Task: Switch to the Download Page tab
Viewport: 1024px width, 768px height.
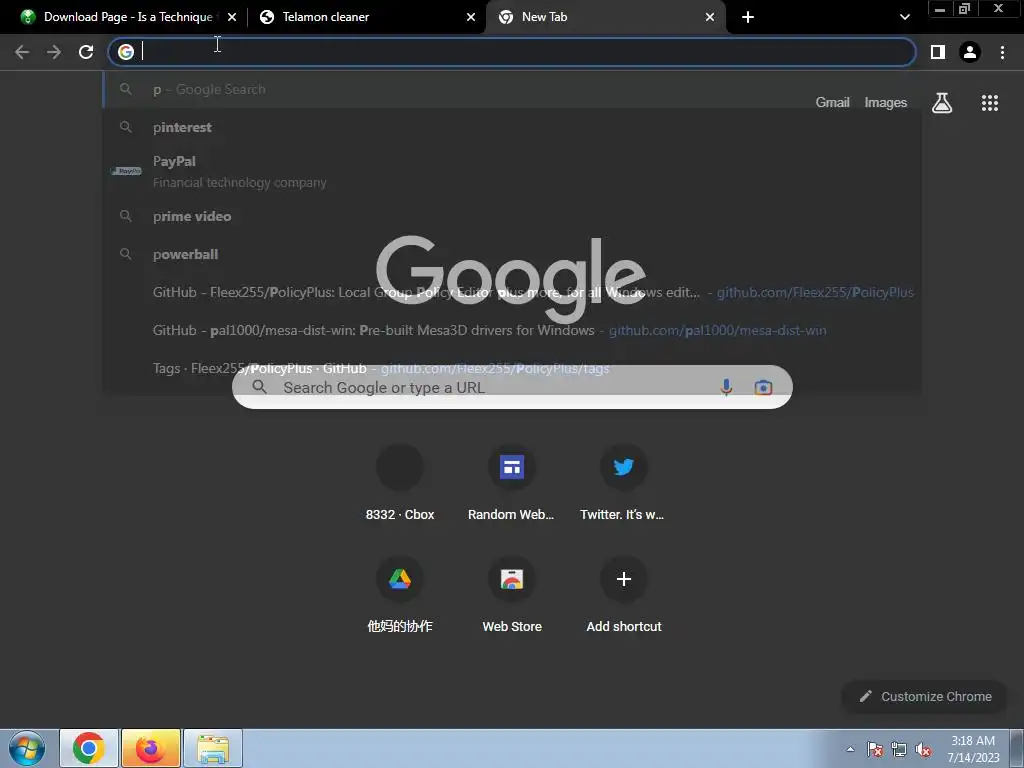Action: tap(127, 17)
